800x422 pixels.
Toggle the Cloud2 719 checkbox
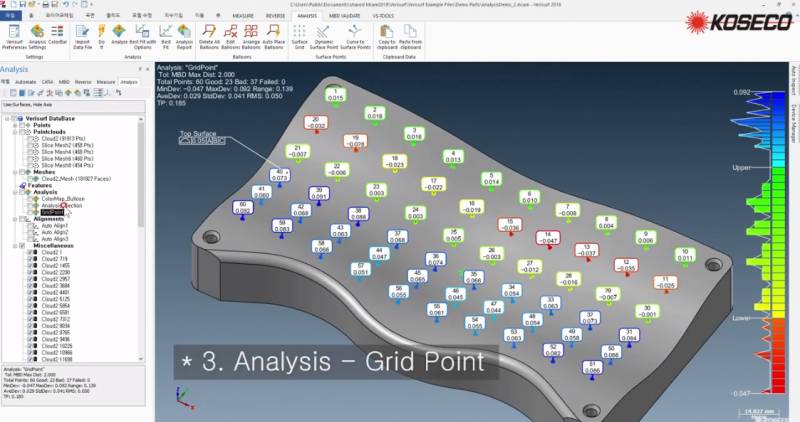(32, 258)
